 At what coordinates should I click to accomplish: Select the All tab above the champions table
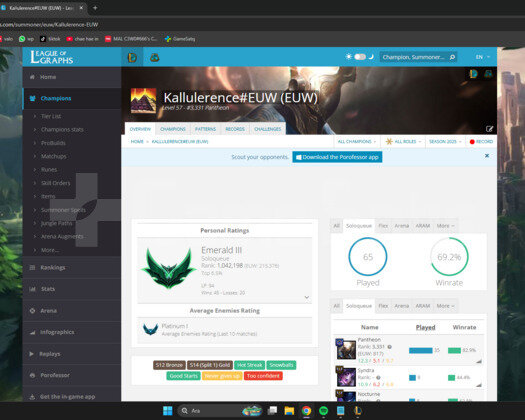tap(336, 306)
